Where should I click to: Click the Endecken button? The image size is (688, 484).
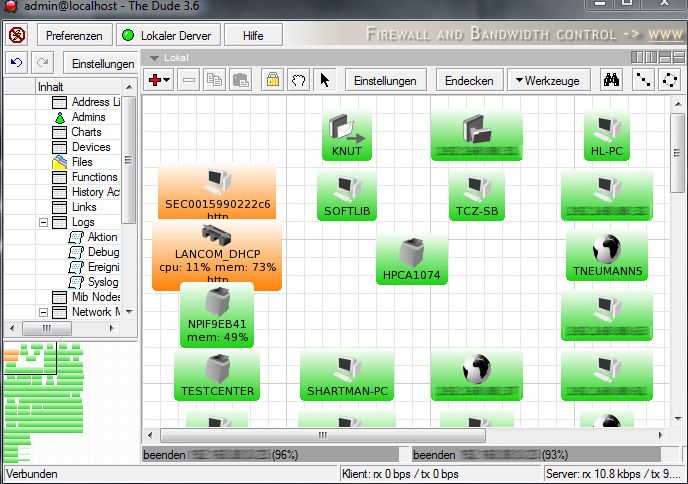point(468,81)
